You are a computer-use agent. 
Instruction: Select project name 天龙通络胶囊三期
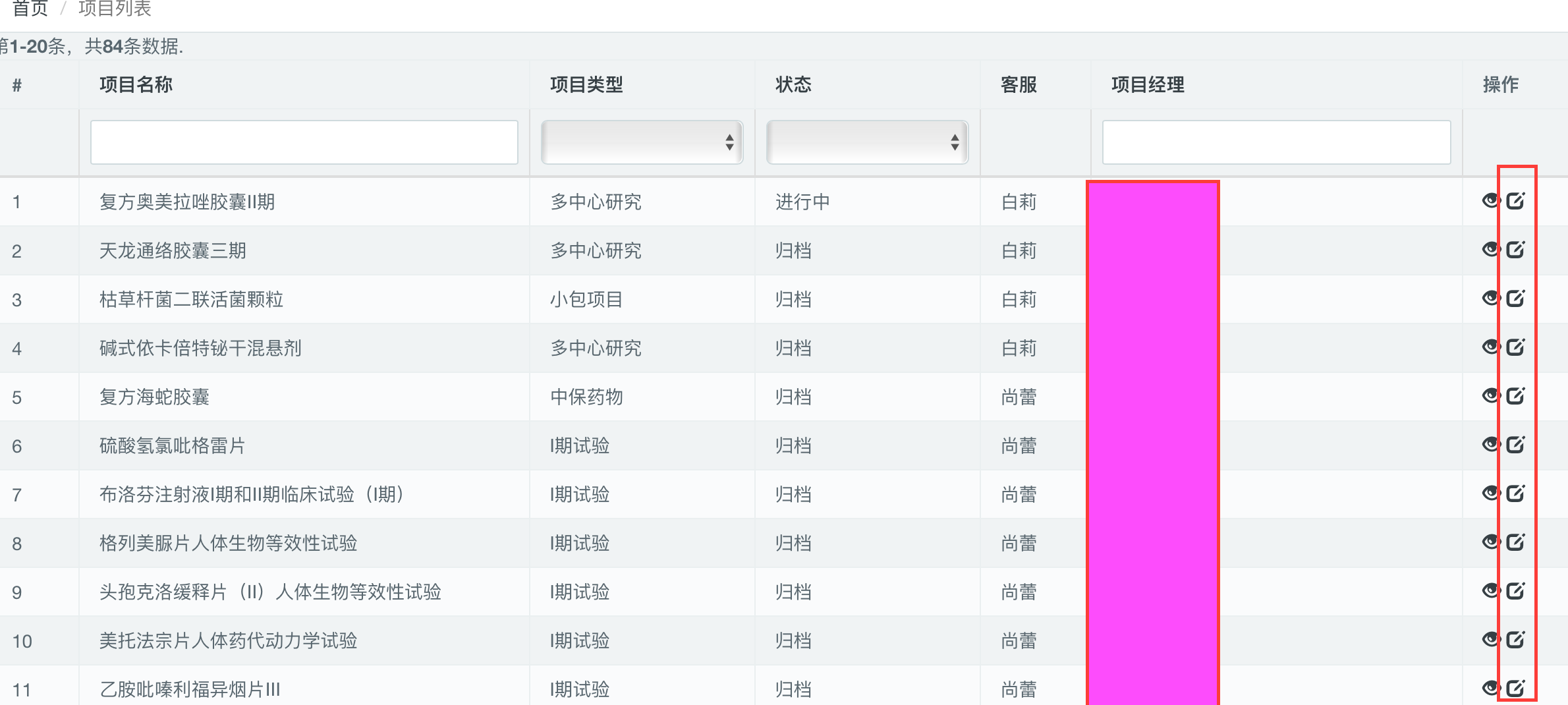tap(173, 250)
